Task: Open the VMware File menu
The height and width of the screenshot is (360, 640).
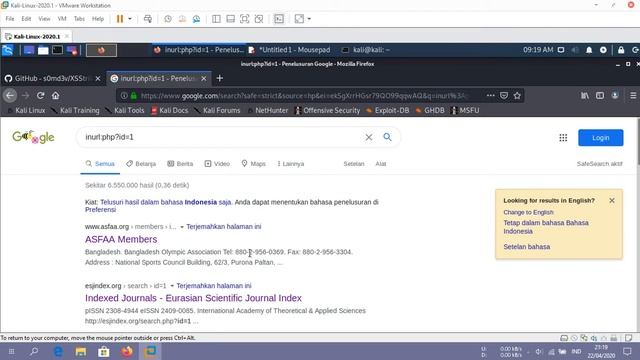Action: click(x=10, y=19)
